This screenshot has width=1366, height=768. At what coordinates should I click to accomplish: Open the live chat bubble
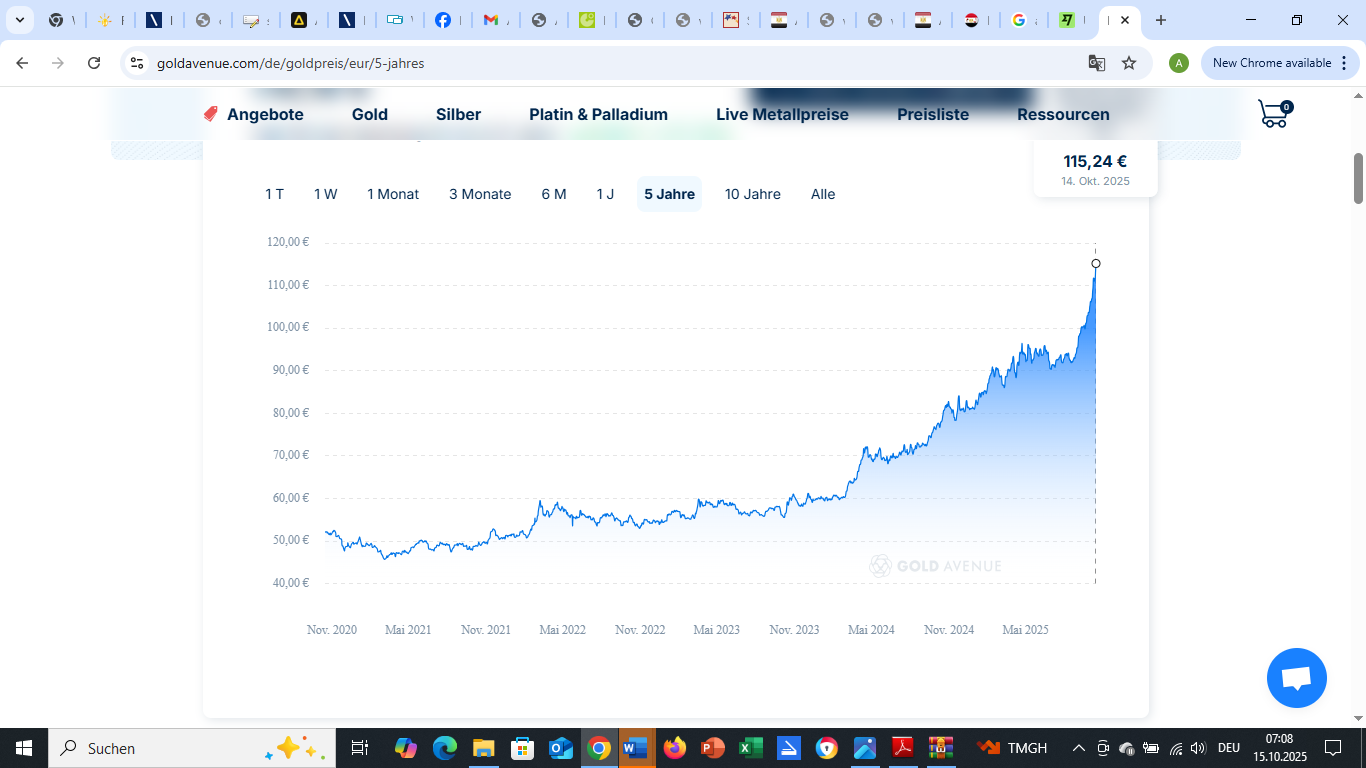pyautogui.click(x=1296, y=678)
